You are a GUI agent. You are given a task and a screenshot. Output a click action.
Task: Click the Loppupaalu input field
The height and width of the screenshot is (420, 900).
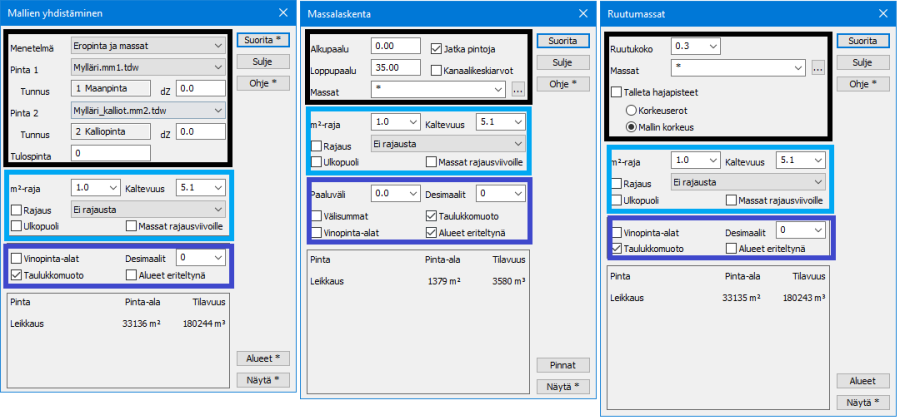[395, 68]
